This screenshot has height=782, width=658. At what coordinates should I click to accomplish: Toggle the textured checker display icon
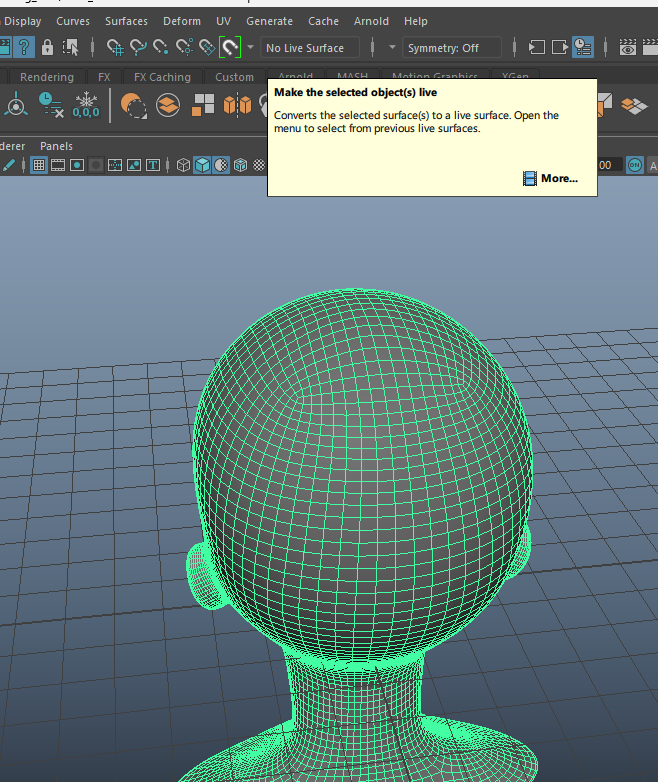point(259,165)
